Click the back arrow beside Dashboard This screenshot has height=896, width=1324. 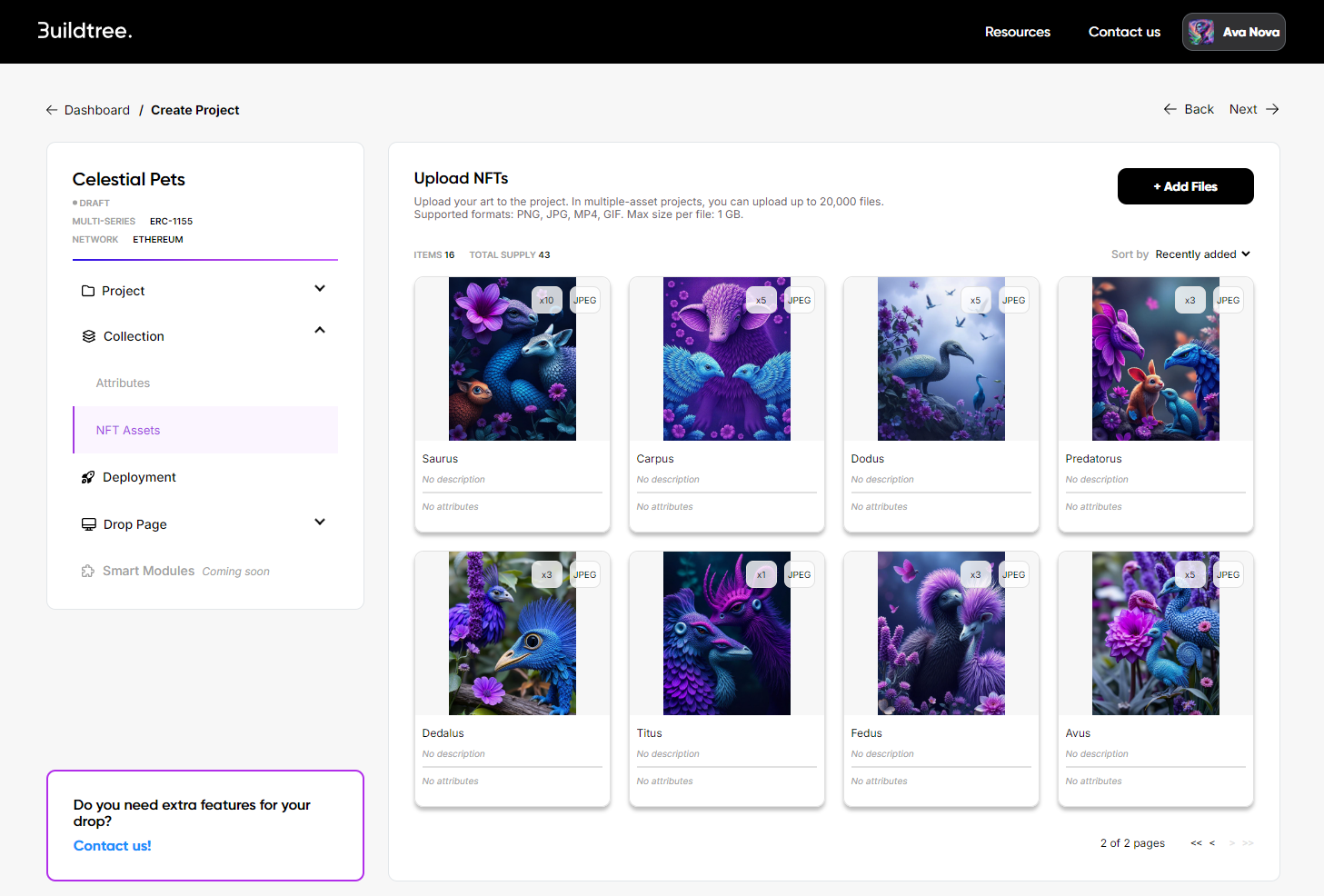52,110
